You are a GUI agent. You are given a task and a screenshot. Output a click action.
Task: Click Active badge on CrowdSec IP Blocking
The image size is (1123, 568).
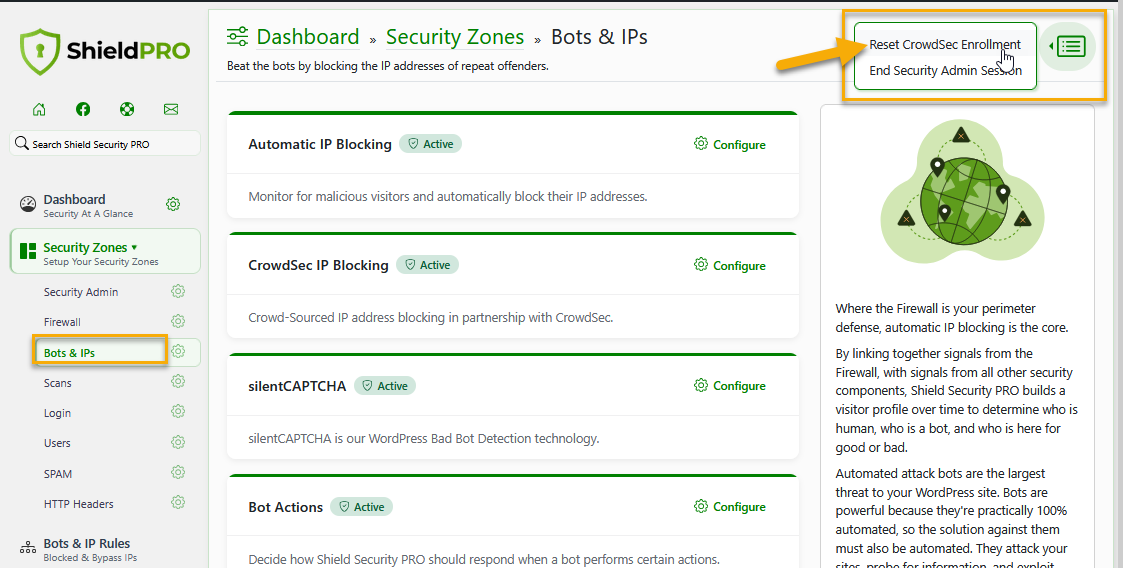(427, 265)
